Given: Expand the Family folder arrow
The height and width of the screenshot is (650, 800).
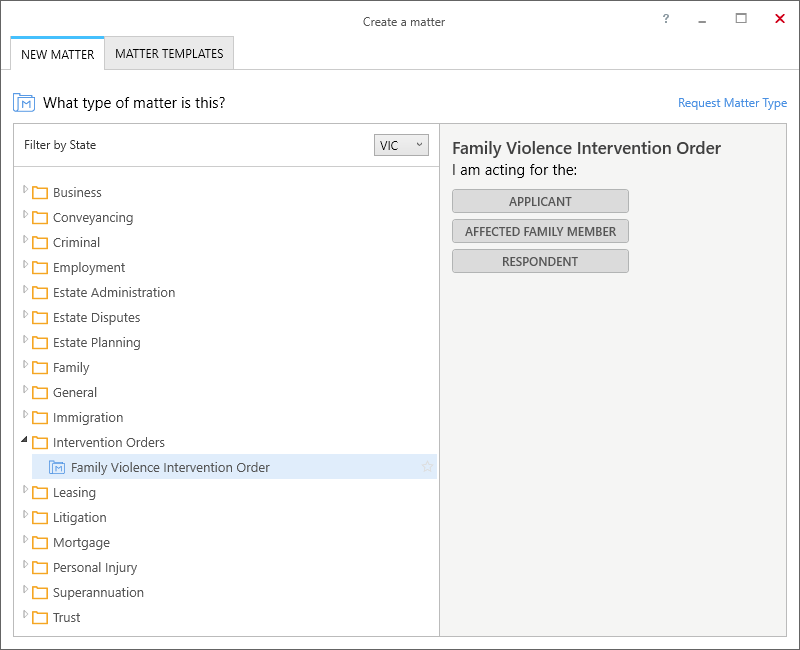Looking at the screenshot, I should click(25, 364).
